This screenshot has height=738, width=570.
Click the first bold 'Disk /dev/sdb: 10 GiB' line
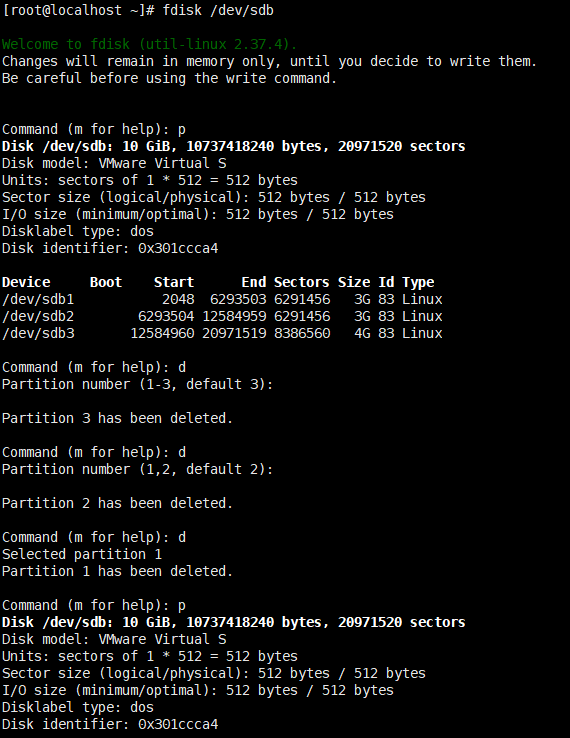coord(233,146)
